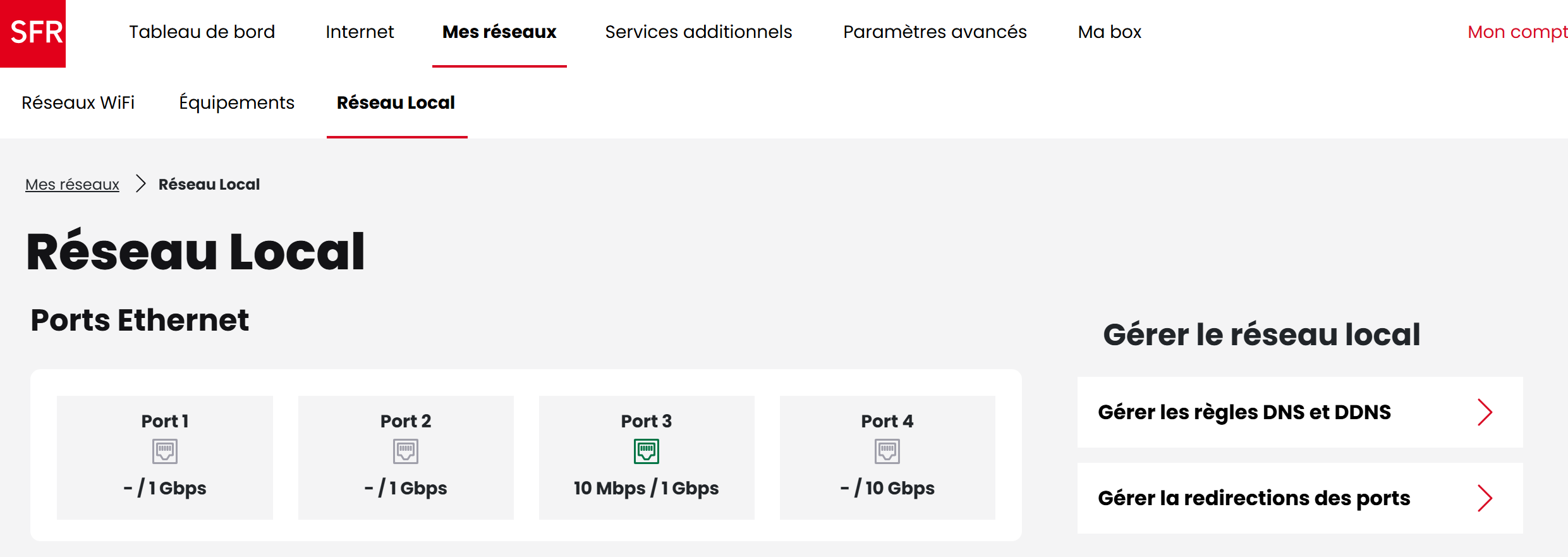
Task: Click the green Port 3 ethernet icon
Action: tap(647, 451)
